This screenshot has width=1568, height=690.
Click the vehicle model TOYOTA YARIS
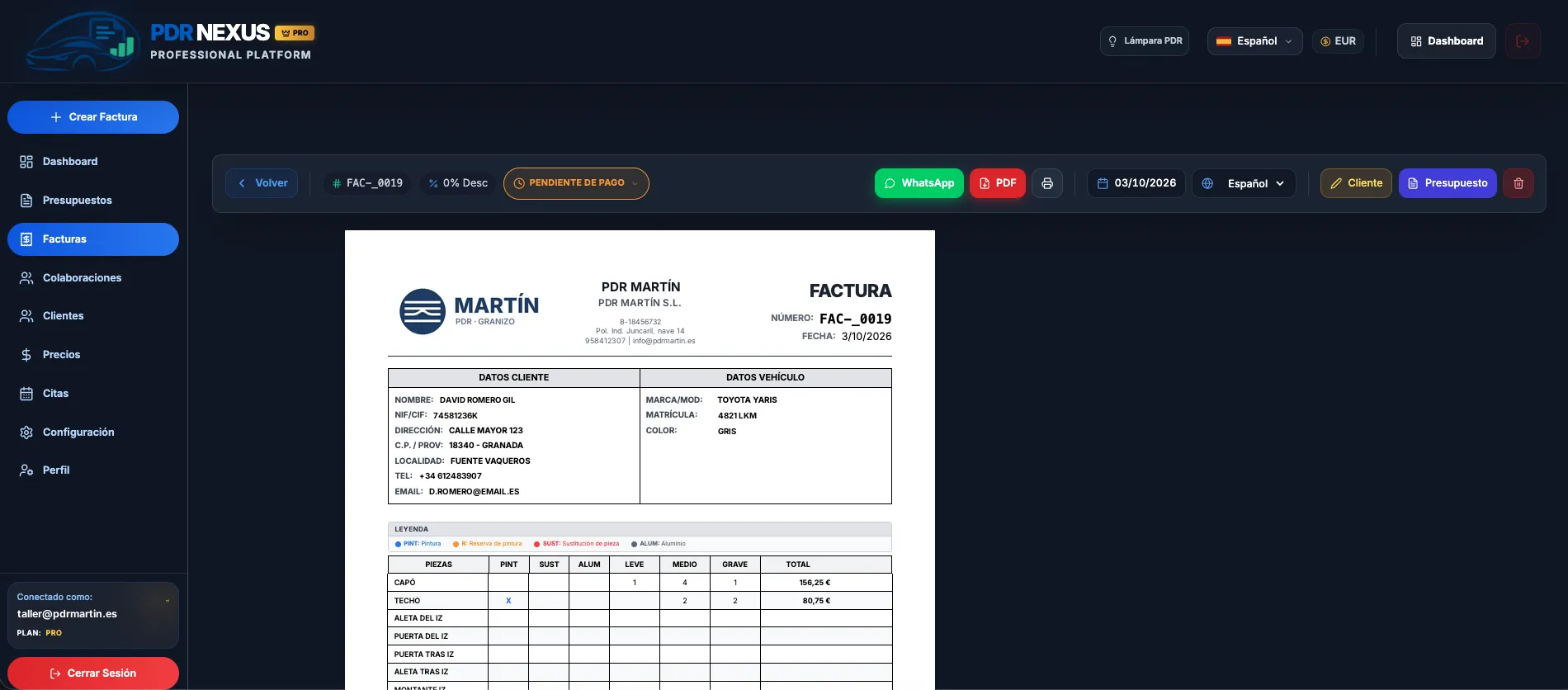tap(747, 400)
